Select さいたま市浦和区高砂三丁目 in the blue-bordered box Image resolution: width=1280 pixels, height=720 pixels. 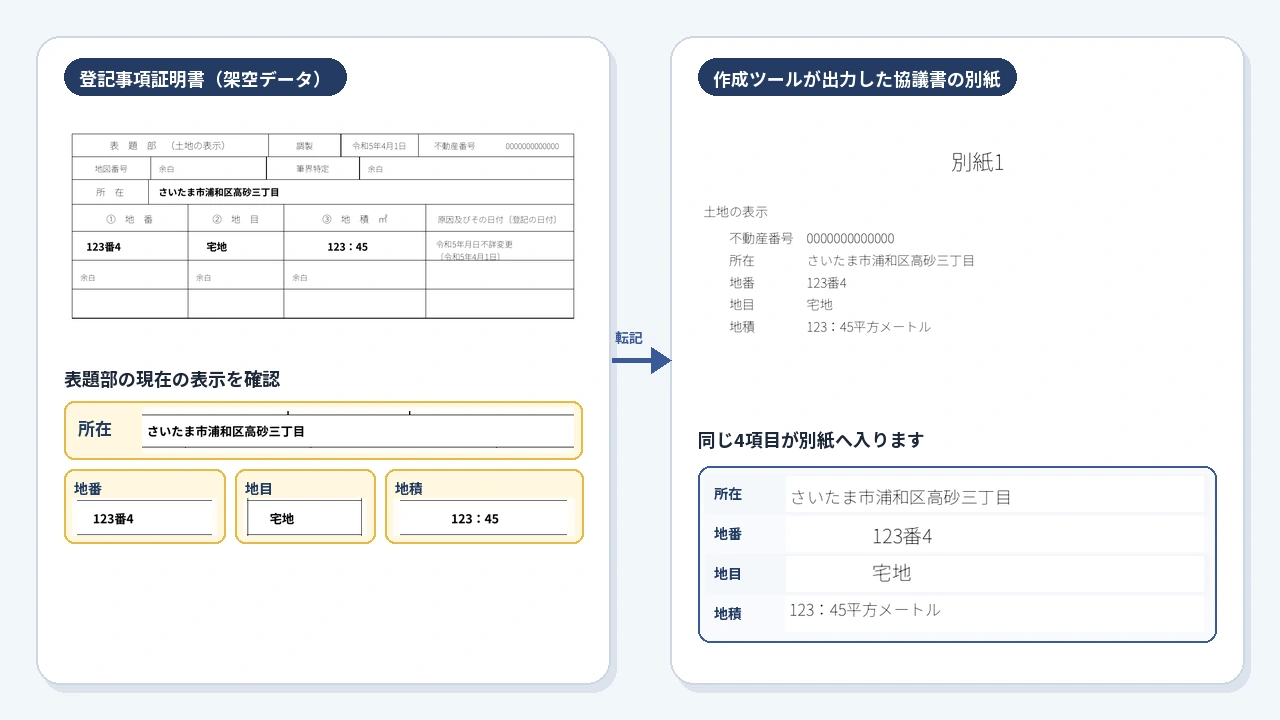pyautogui.click(x=901, y=497)
